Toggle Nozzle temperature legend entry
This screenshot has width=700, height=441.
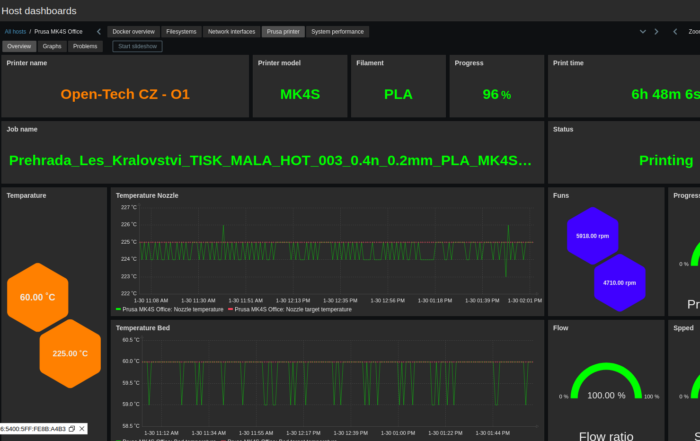tap(170, 309)
